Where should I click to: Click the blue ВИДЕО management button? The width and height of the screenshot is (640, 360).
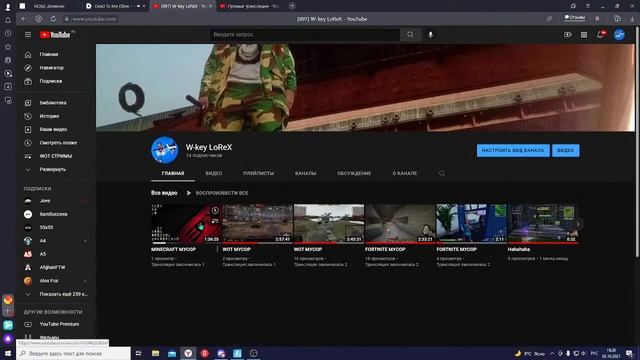click(x=566, y=150)
